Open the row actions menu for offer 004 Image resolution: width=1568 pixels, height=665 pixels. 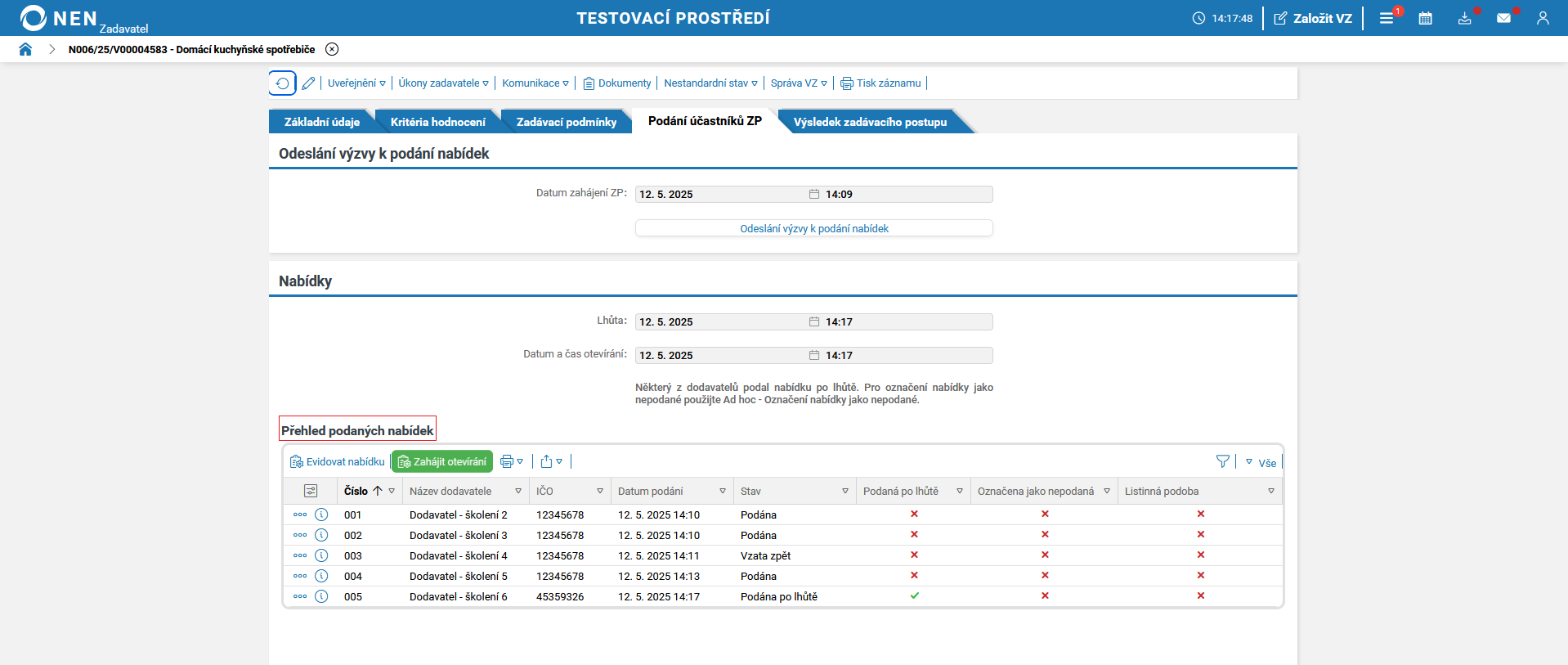pyautogui.click(x=300, y=576)
